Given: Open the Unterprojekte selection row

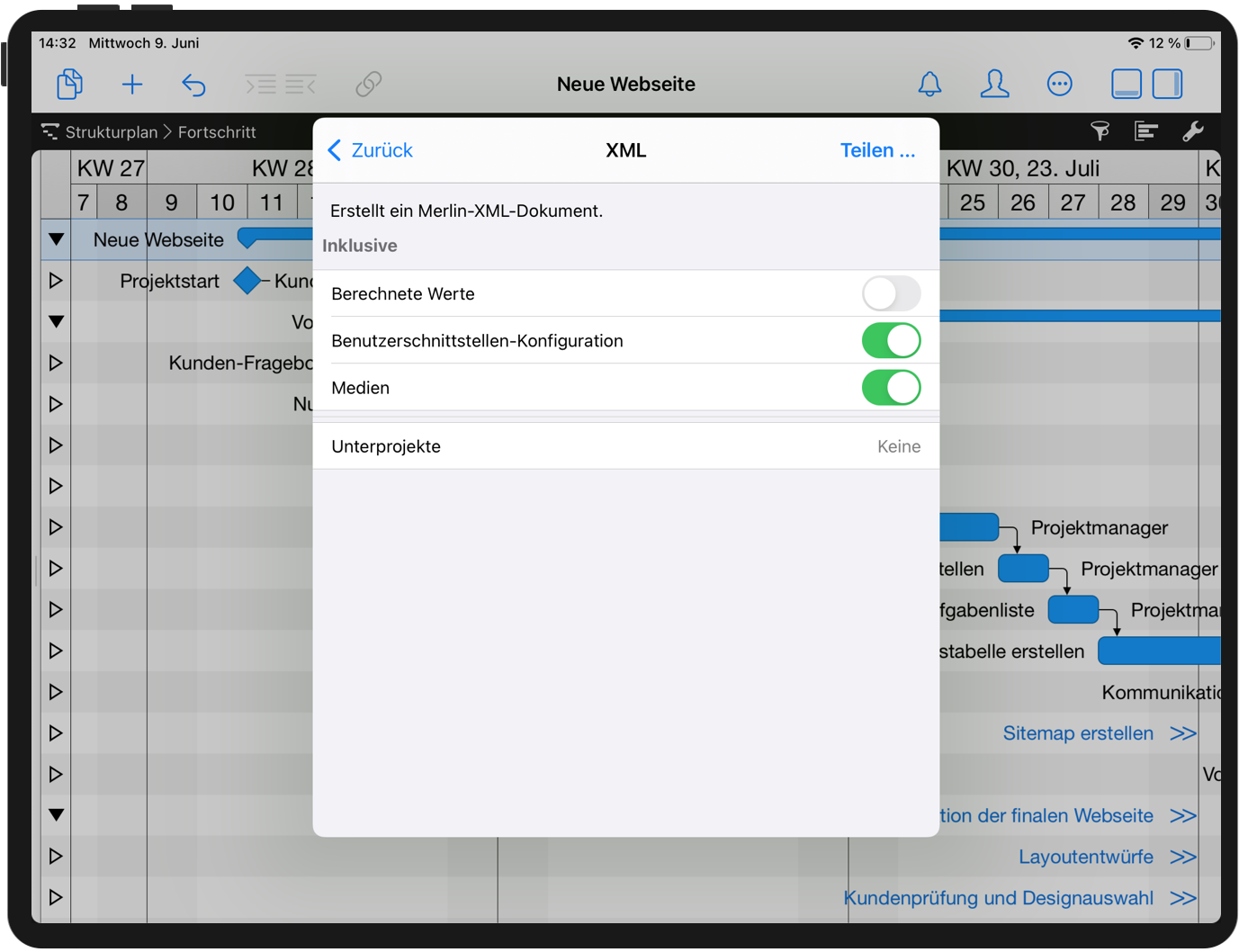Looking at the screenshot, I should [x=625, y=445].
